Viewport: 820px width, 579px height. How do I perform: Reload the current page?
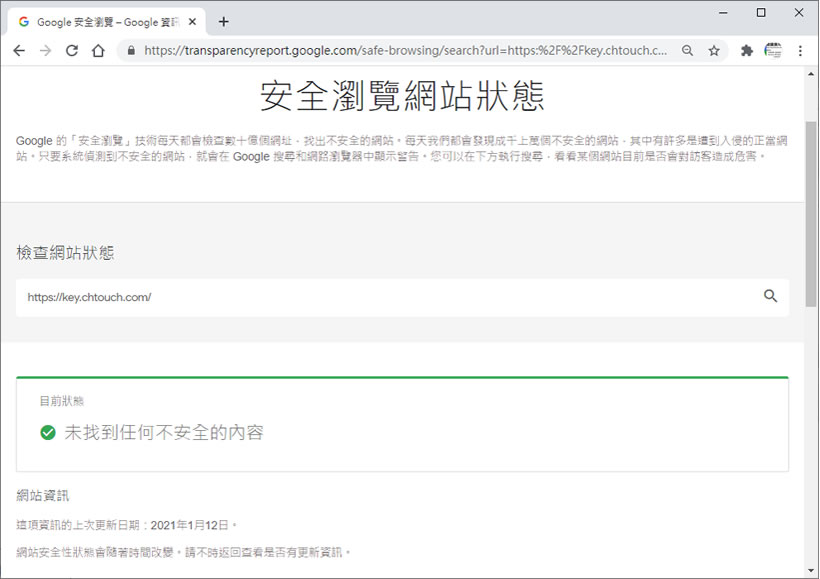pos(72,50)
